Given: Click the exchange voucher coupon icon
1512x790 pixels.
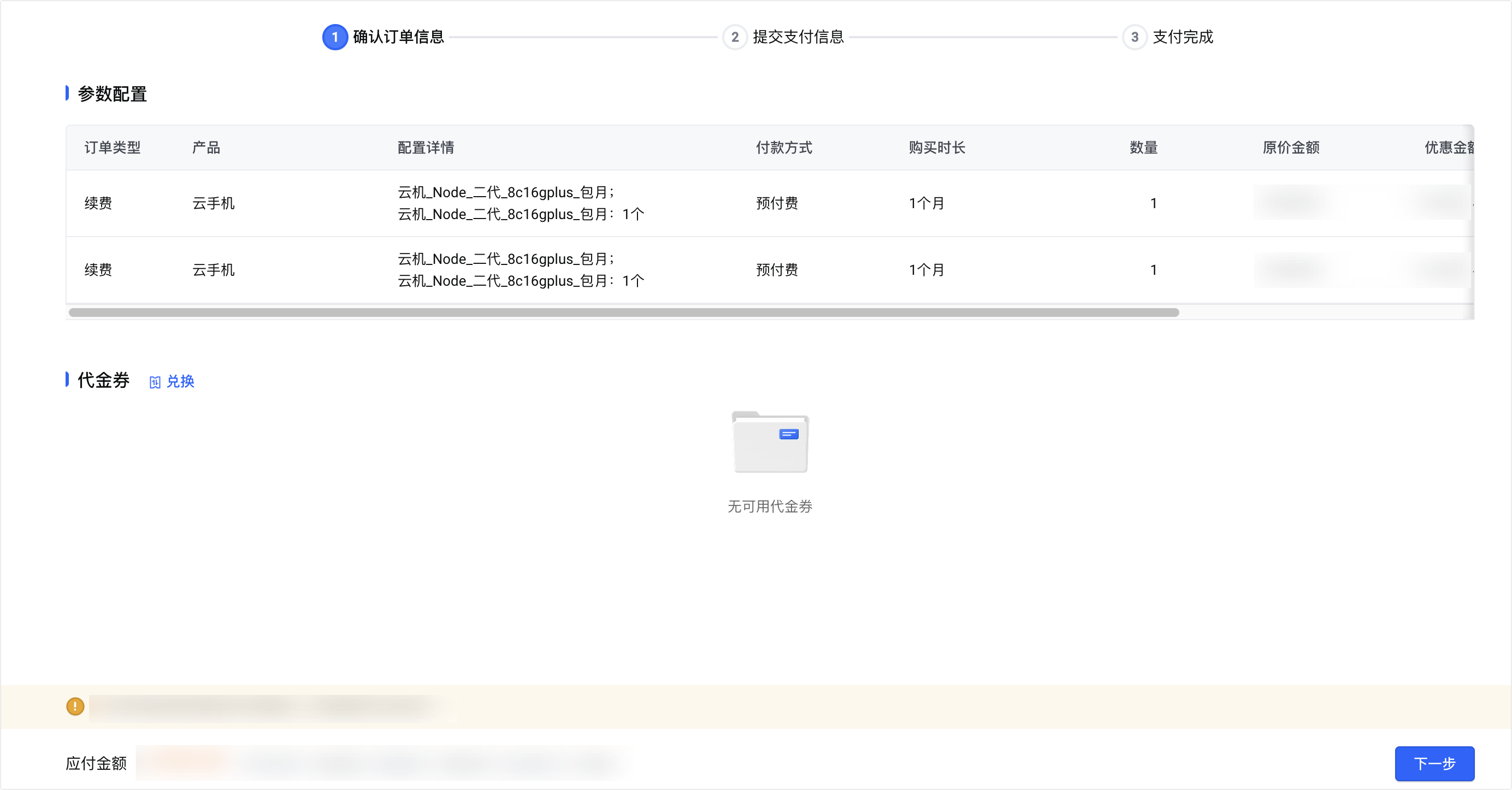Looking at the screenshot, I should click(x=155, y=382).
